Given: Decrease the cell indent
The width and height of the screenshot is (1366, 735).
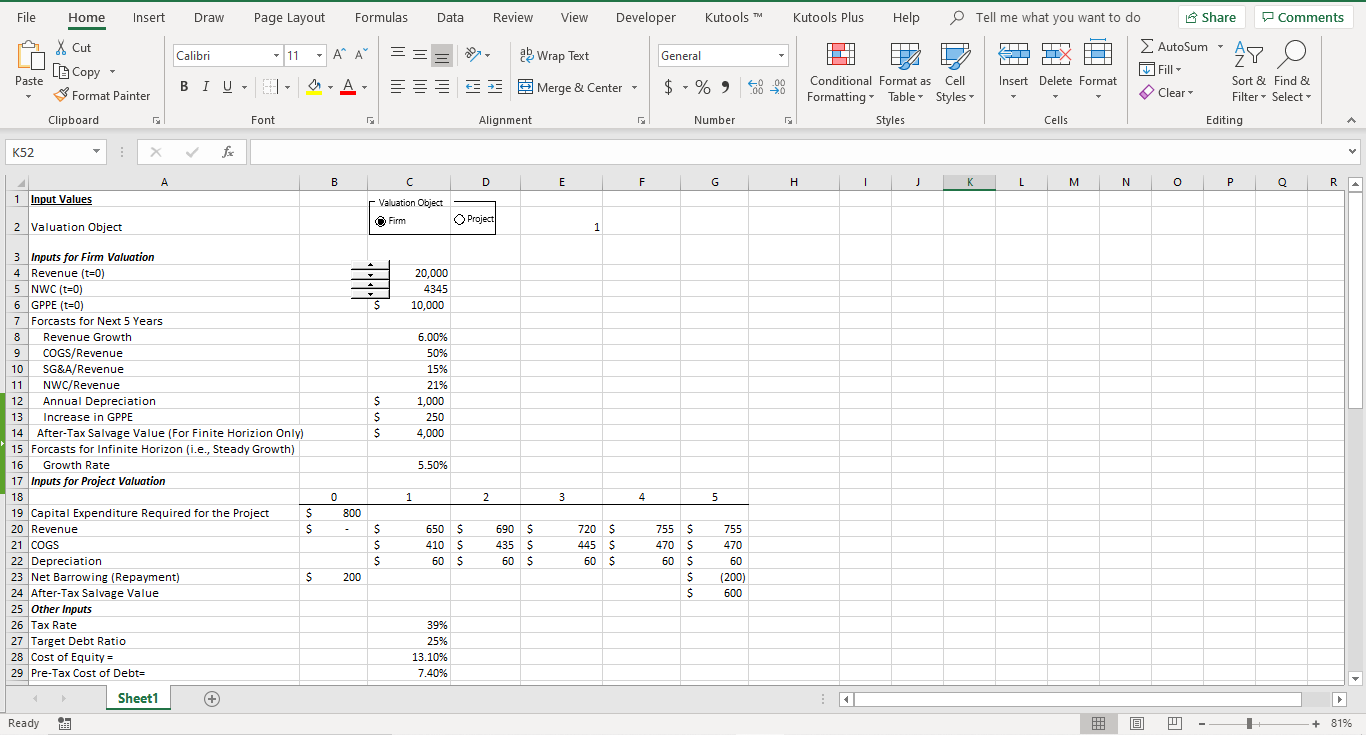Looking at the screenshot, I should click(472, 88).
